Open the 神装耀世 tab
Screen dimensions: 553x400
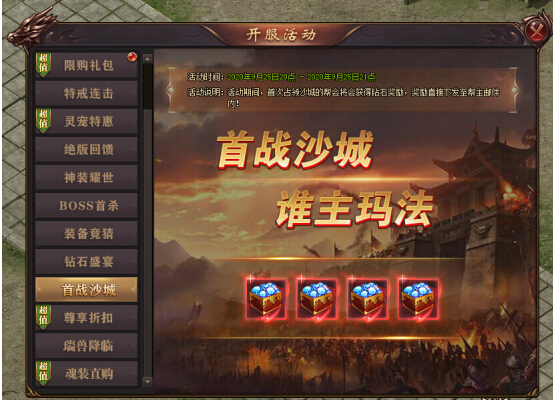(x=86, y=177)
